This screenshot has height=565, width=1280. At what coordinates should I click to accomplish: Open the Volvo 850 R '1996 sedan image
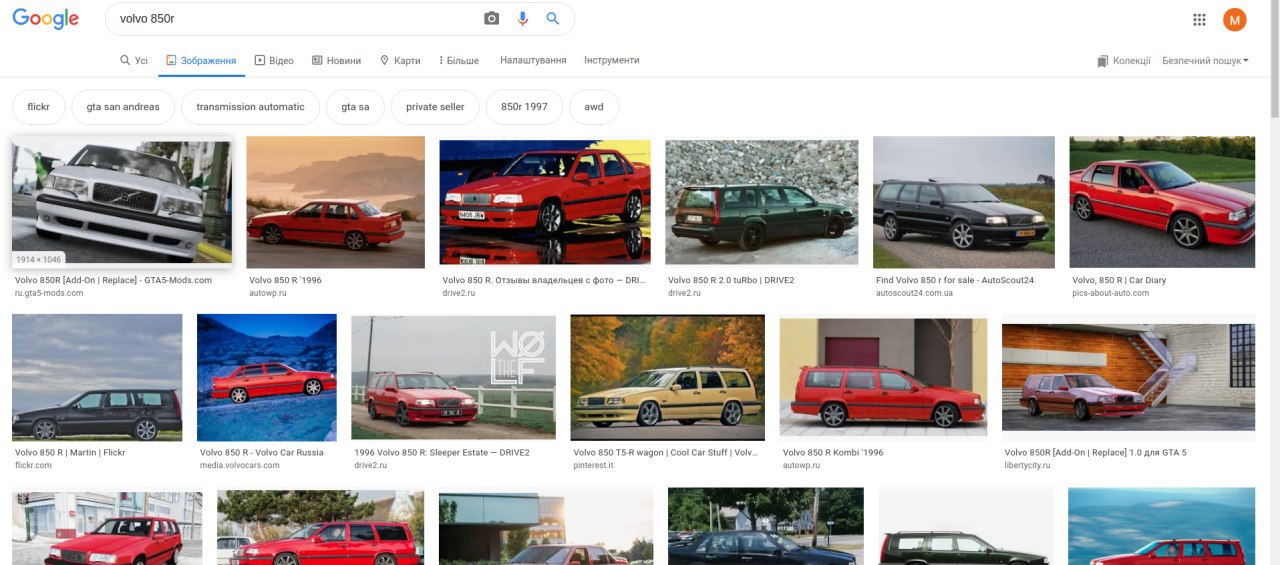pos(336,203)
